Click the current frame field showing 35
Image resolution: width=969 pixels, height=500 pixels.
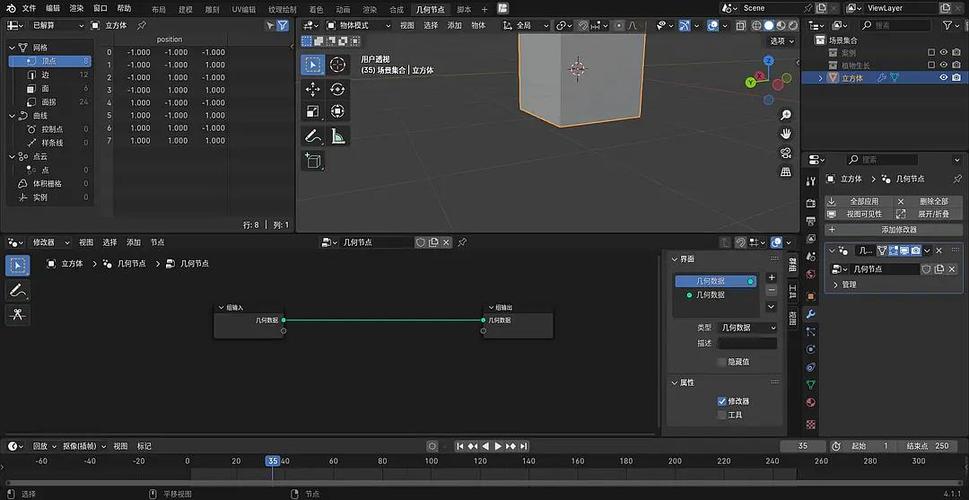click(x=803, y=446)
